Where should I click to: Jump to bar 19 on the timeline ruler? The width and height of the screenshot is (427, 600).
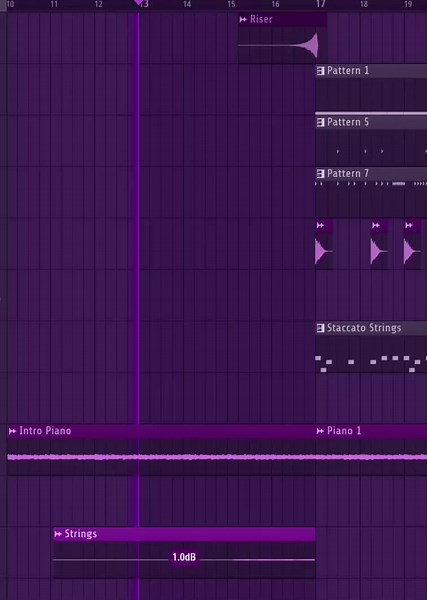[408, 4]
